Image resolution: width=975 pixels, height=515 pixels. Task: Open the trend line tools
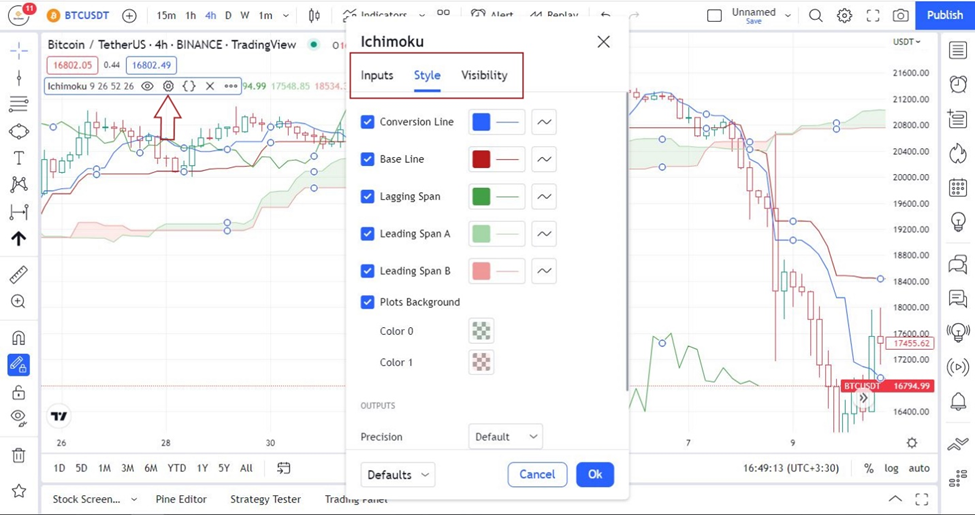point(19,78)
